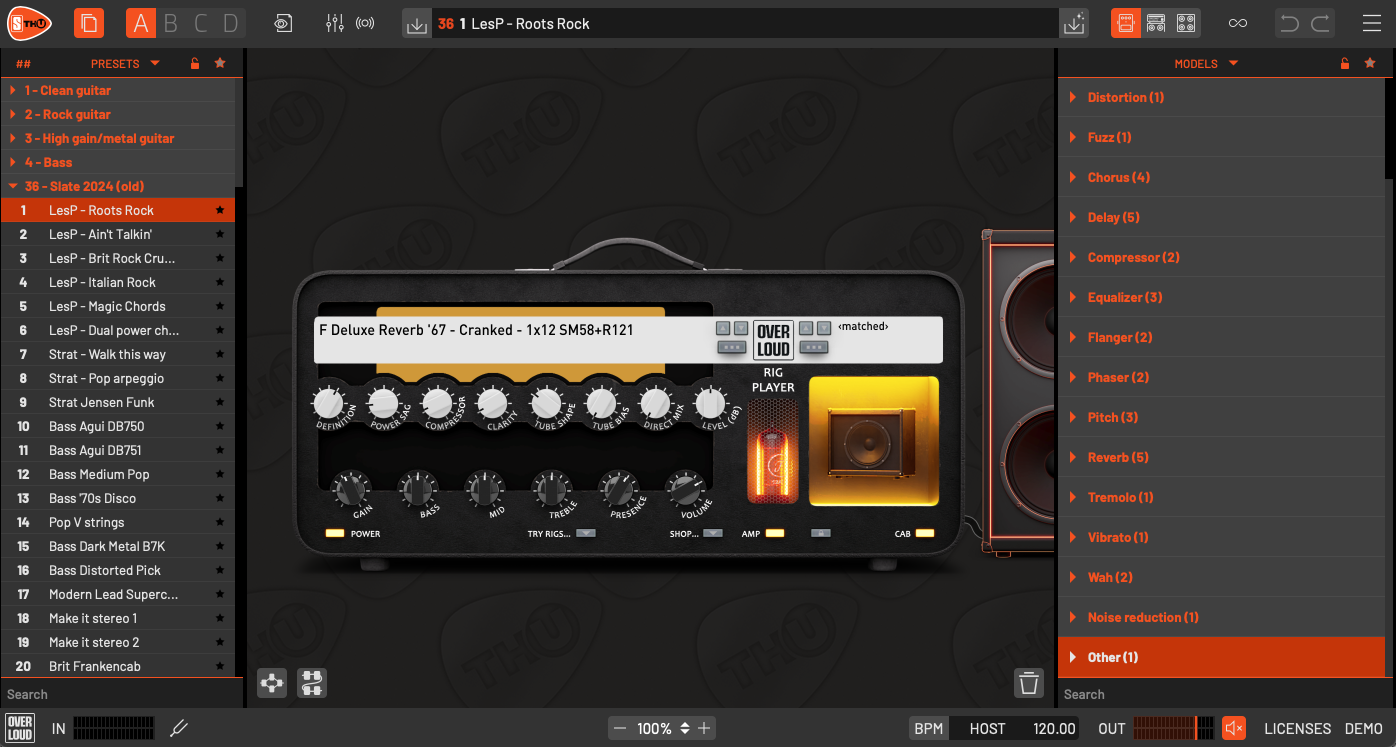Toggle the amp POWER switch
This screenshot has height=747, width=1396.
tap(334, 533)
